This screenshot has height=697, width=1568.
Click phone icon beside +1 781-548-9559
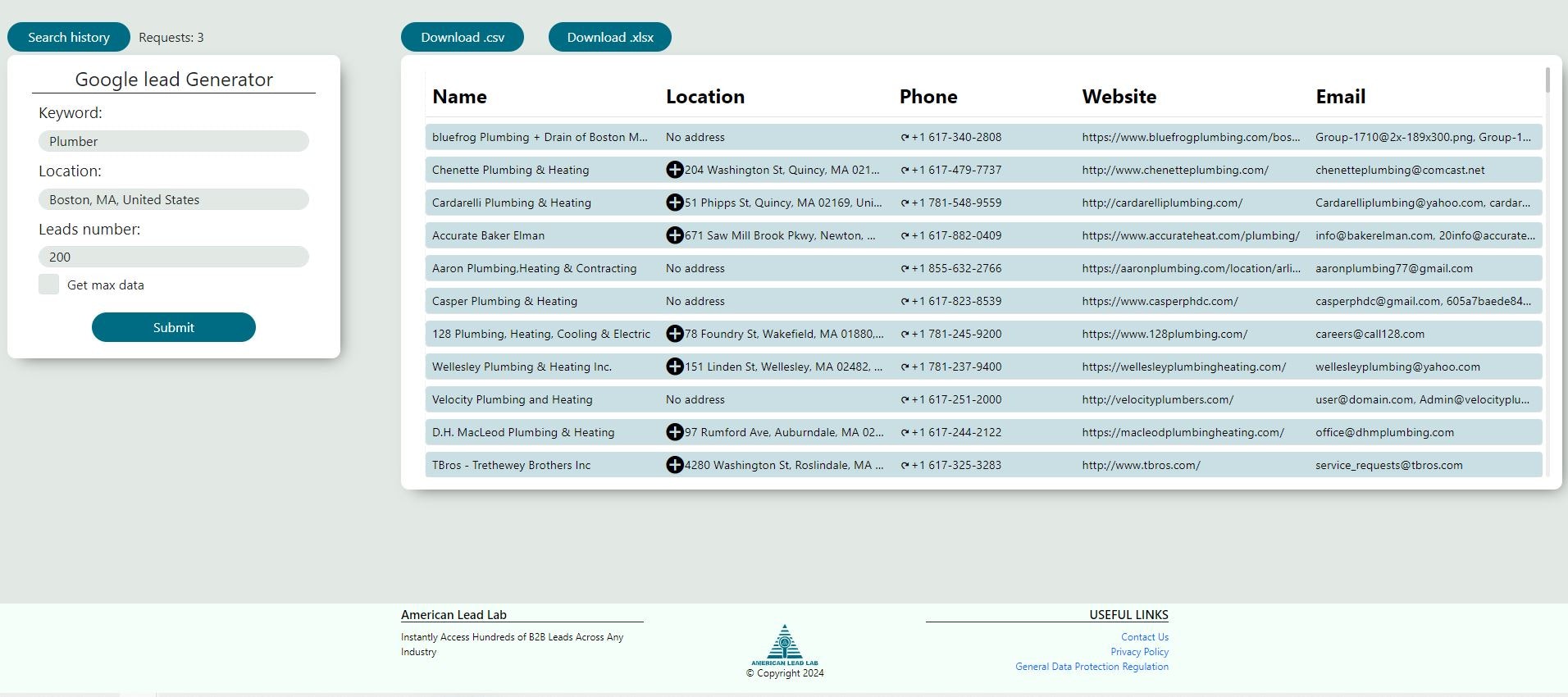click(905, 203)
